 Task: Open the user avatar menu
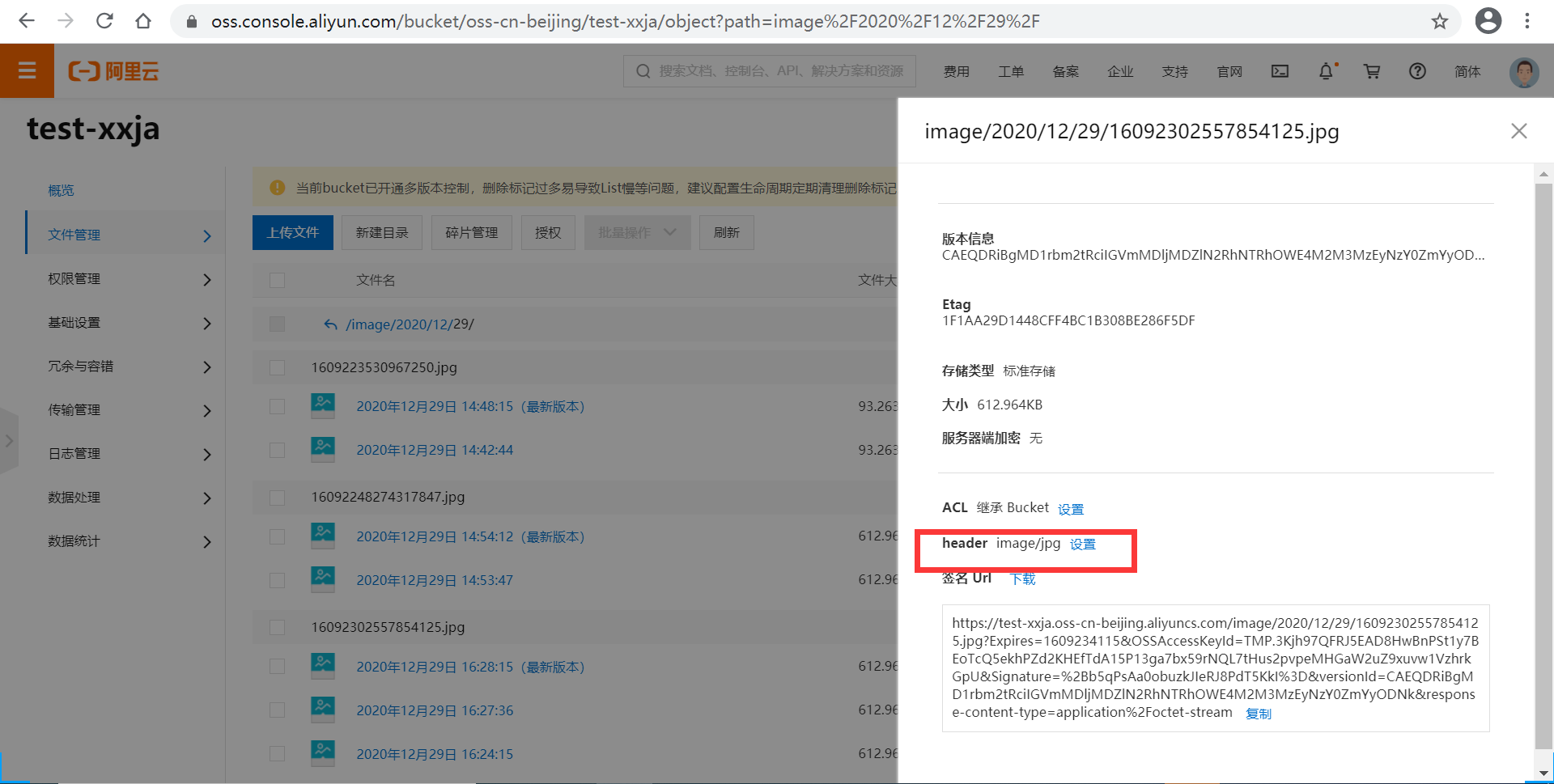pyautogui.click(x=1523, y=71)
